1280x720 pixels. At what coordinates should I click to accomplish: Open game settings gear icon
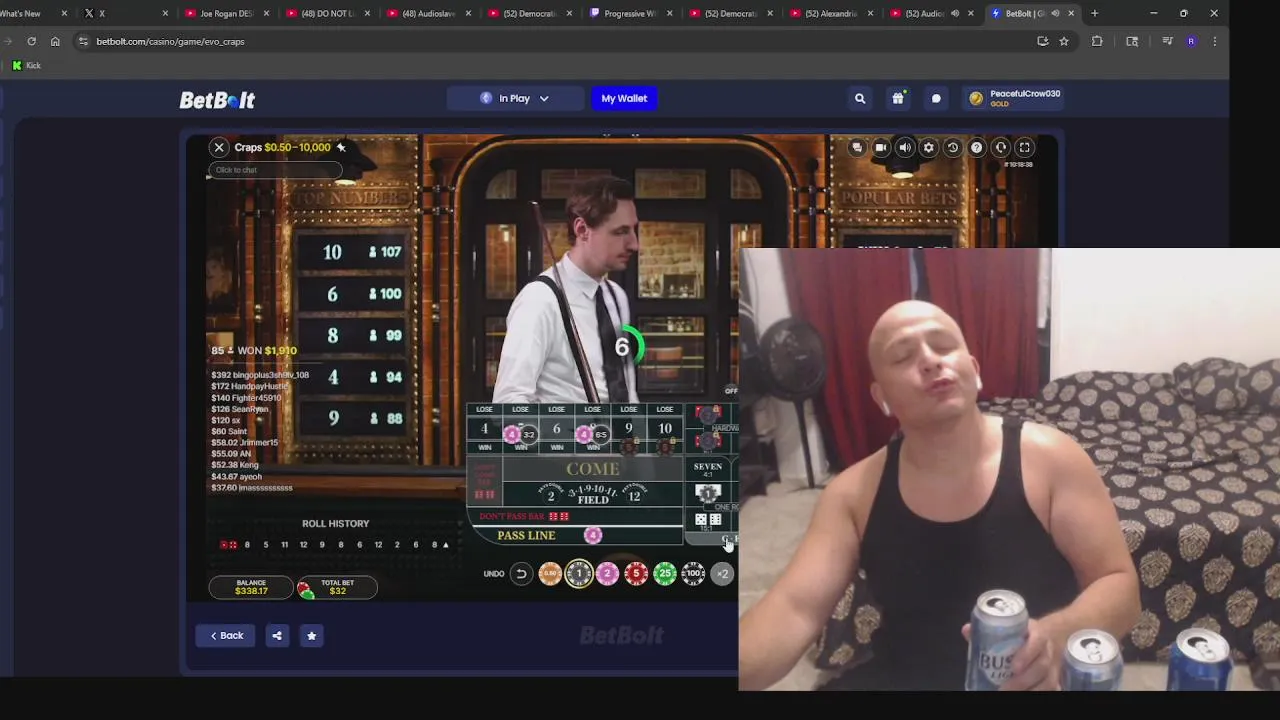pyautogui.click(x=929, y=147)
